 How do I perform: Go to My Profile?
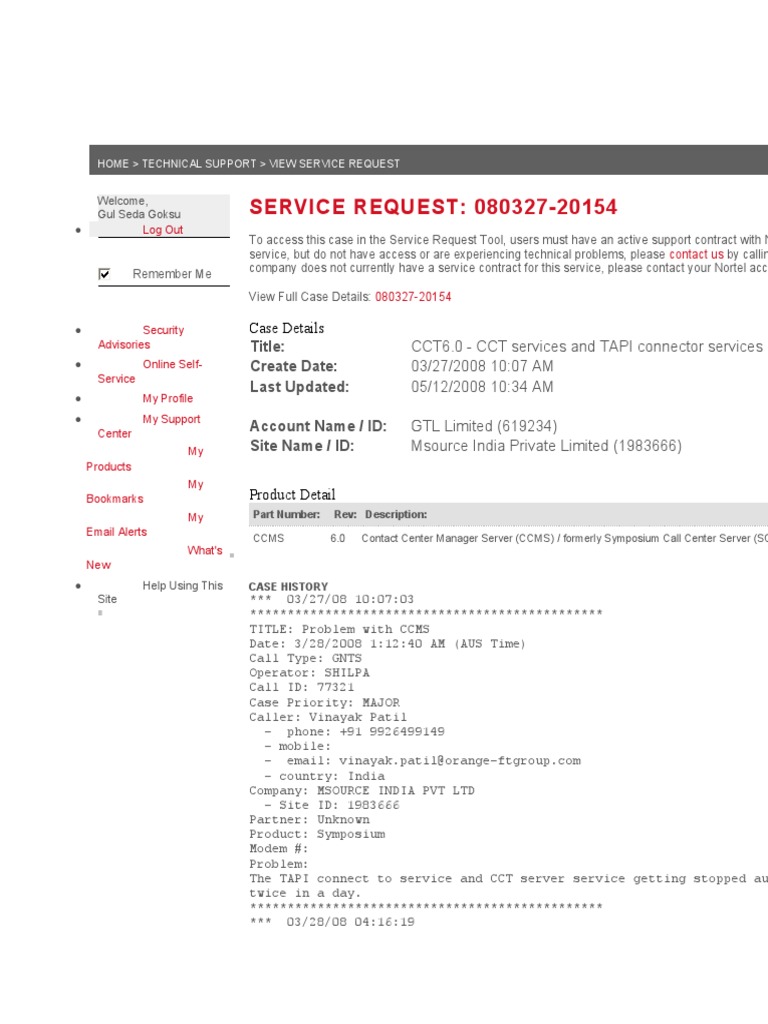click(167, 399)
